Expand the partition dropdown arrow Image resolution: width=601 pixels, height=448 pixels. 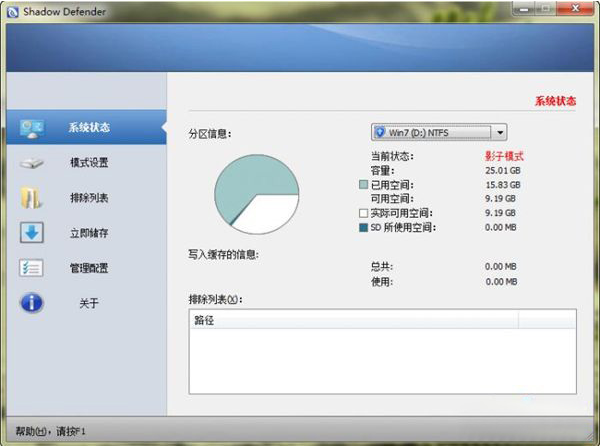[x=499, y=132]
